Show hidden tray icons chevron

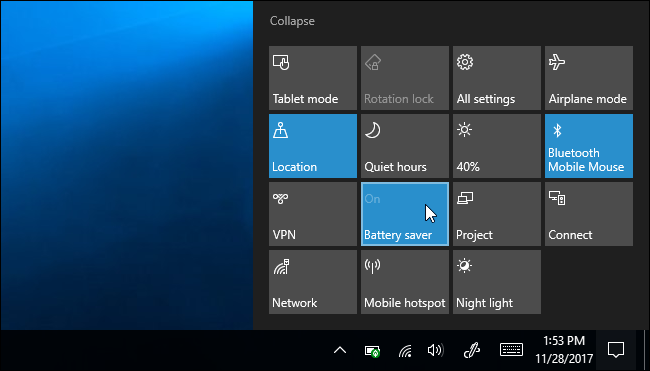[340, 350]
